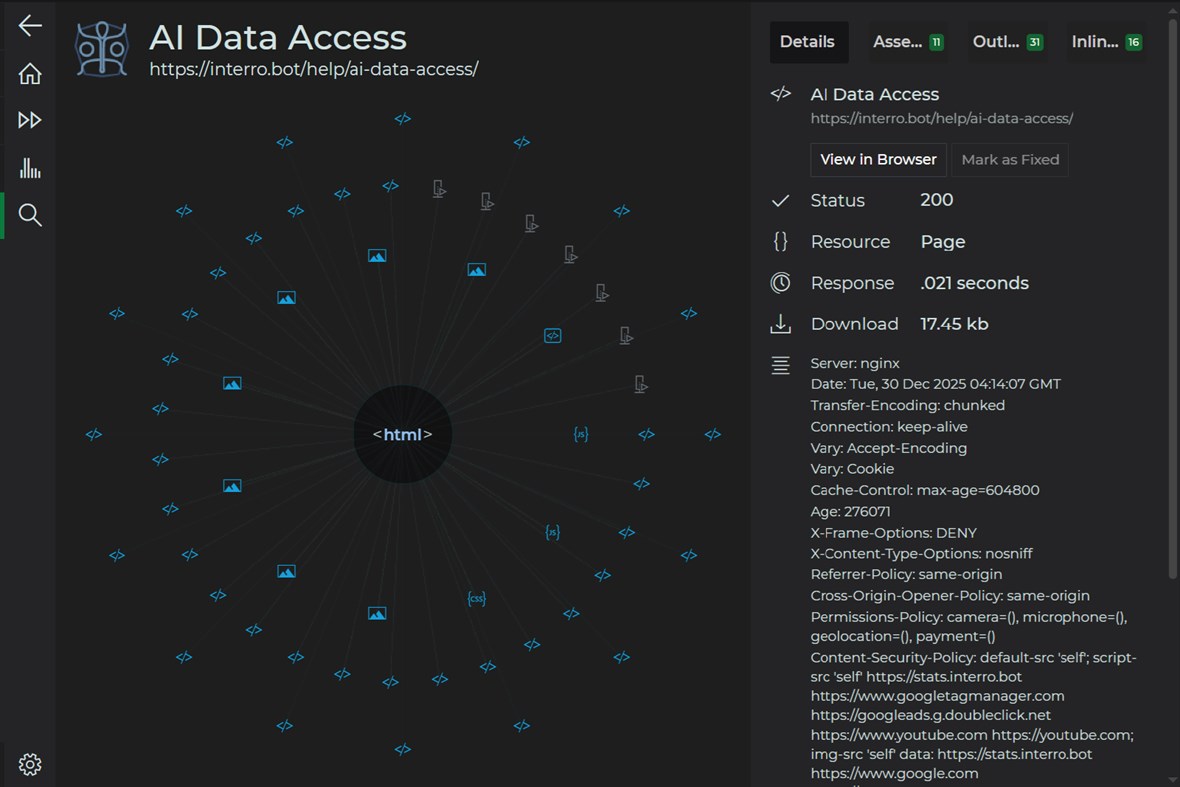
Task: Open the Home view in sidebar
Action: (30, 73)
